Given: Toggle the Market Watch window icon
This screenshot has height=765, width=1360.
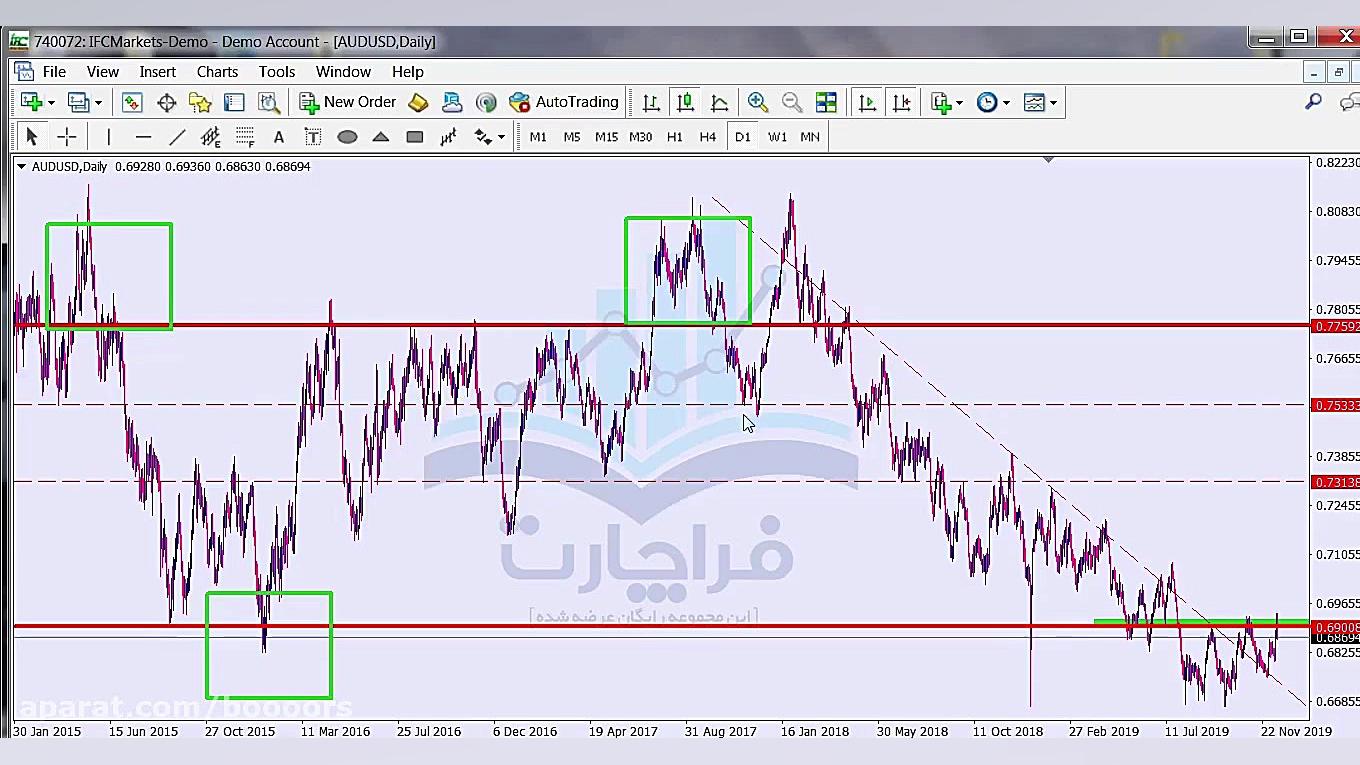Looking at the screenshot, I should pyautogui.click(x=132, y=102).
